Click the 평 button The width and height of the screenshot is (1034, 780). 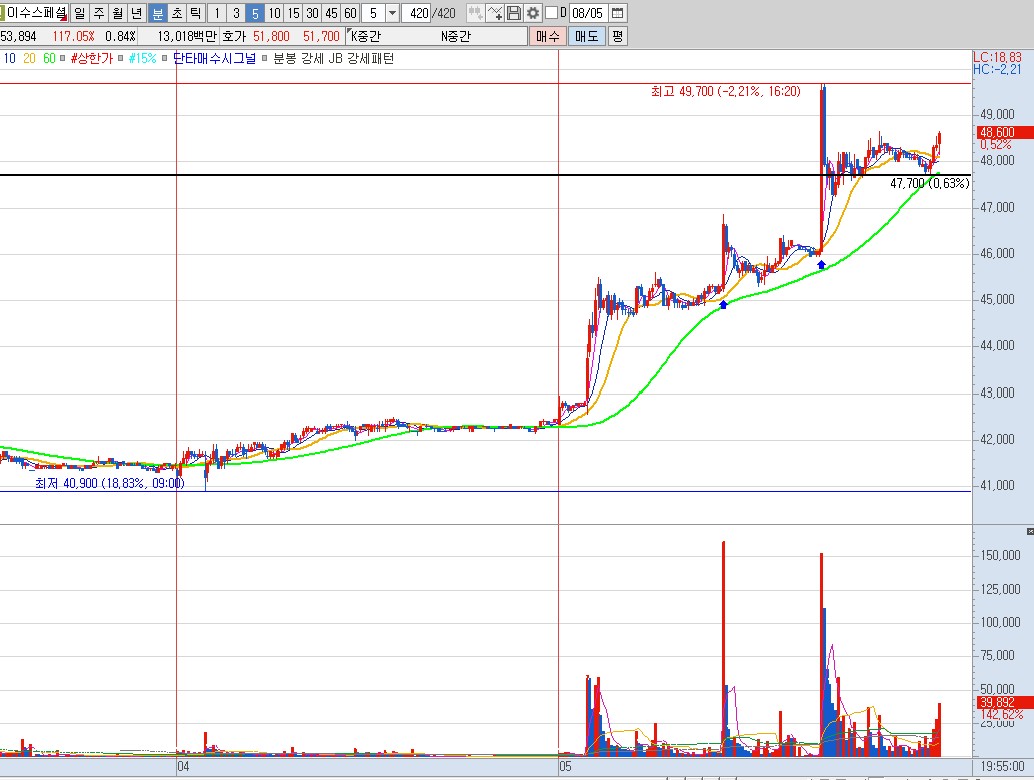point(617,36)
